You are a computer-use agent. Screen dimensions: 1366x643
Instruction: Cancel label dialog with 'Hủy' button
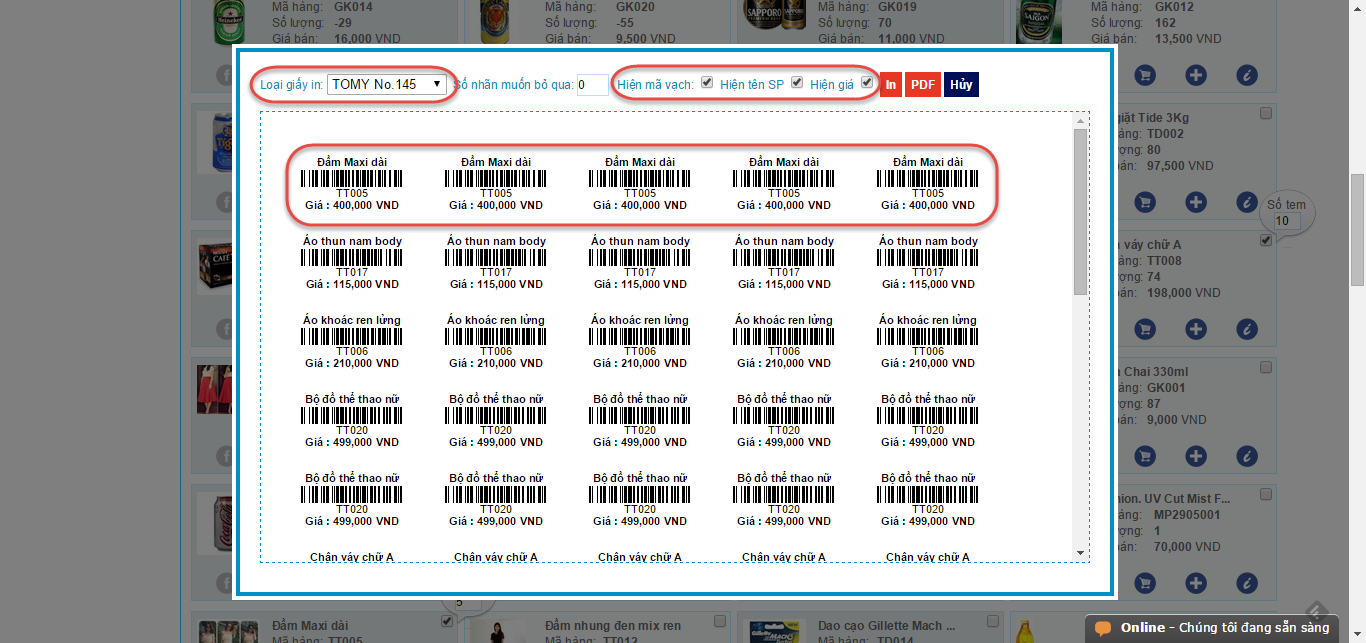pyautogui.click(x=961, y=84)
